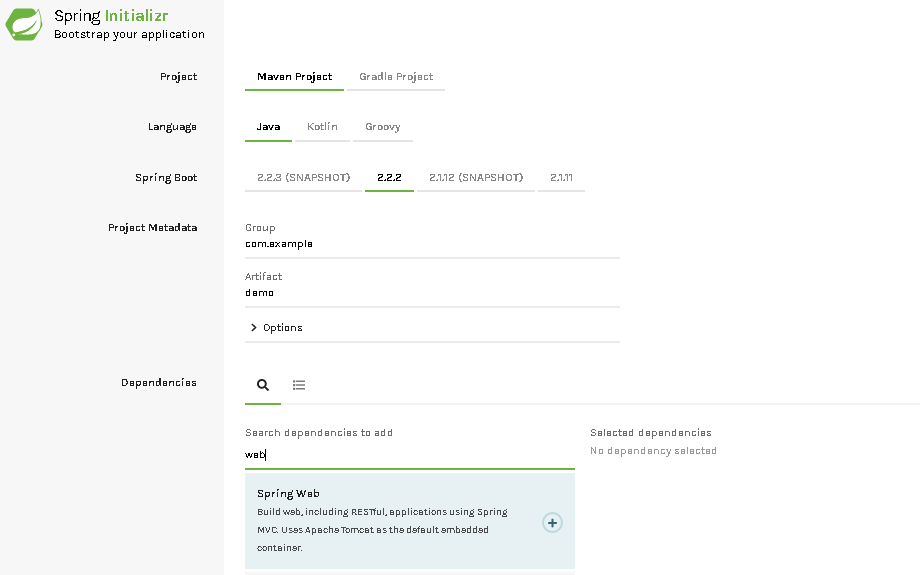Click the Spring leaf logo
Image resolution: width=922 pixels, height=575 pixels.
[x=24, y=24]
